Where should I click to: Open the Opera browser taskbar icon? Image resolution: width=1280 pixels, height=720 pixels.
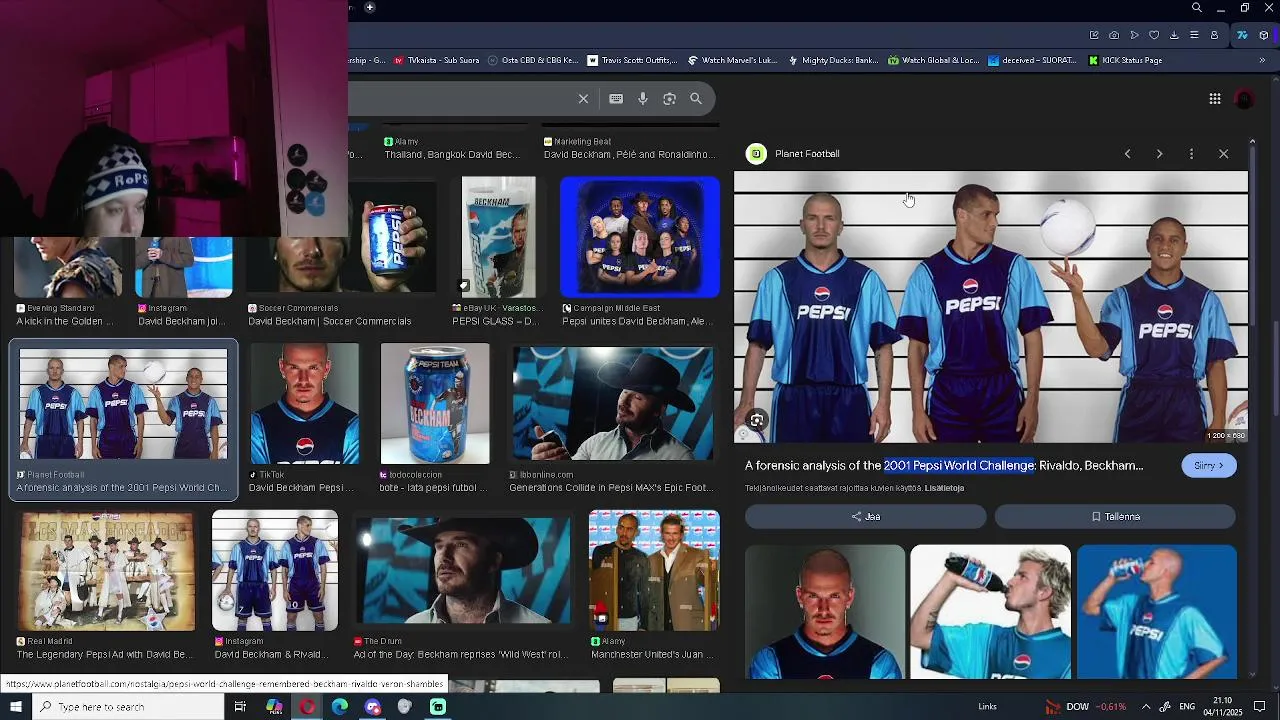click(x=307, y=707)
